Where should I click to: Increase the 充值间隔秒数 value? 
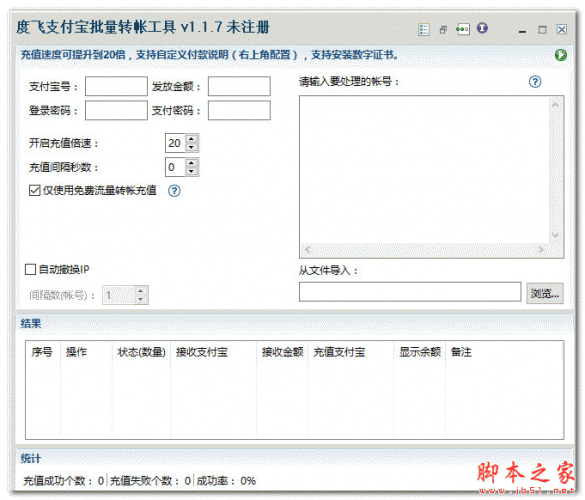[x=191, y=163]
